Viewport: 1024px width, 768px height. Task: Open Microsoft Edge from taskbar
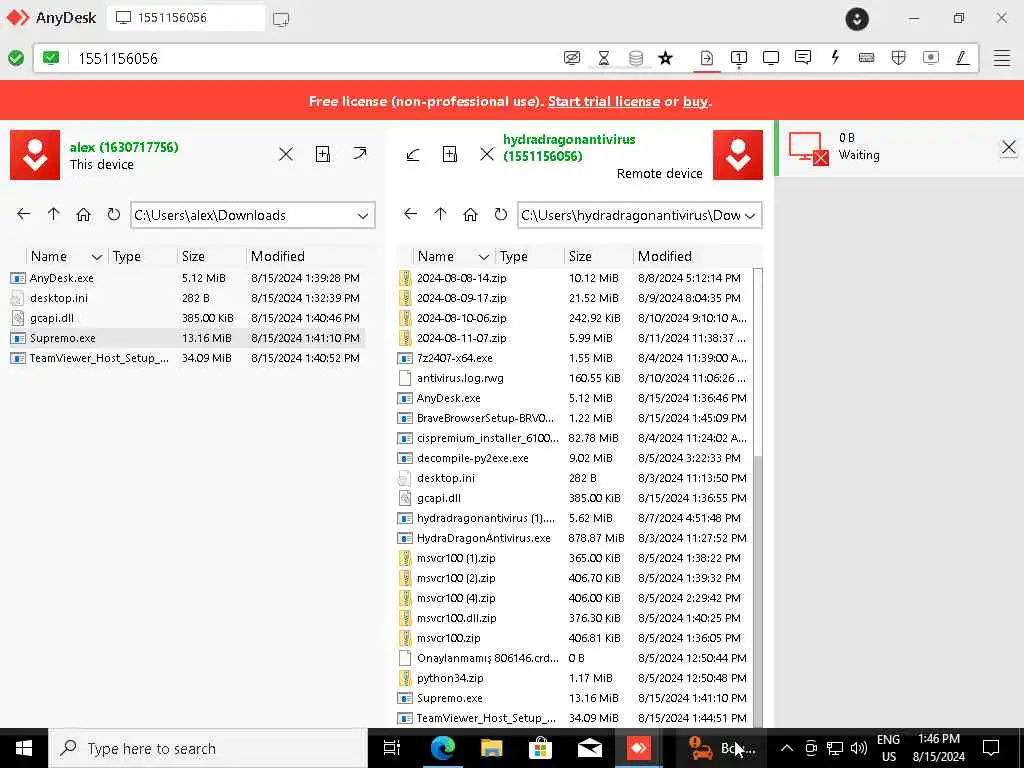point(442,748)
